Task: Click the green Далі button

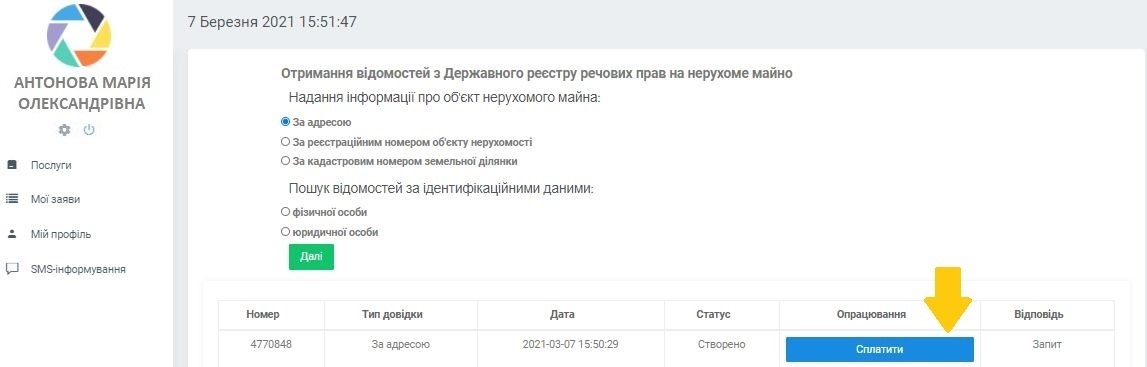Action: coord(312,257)
